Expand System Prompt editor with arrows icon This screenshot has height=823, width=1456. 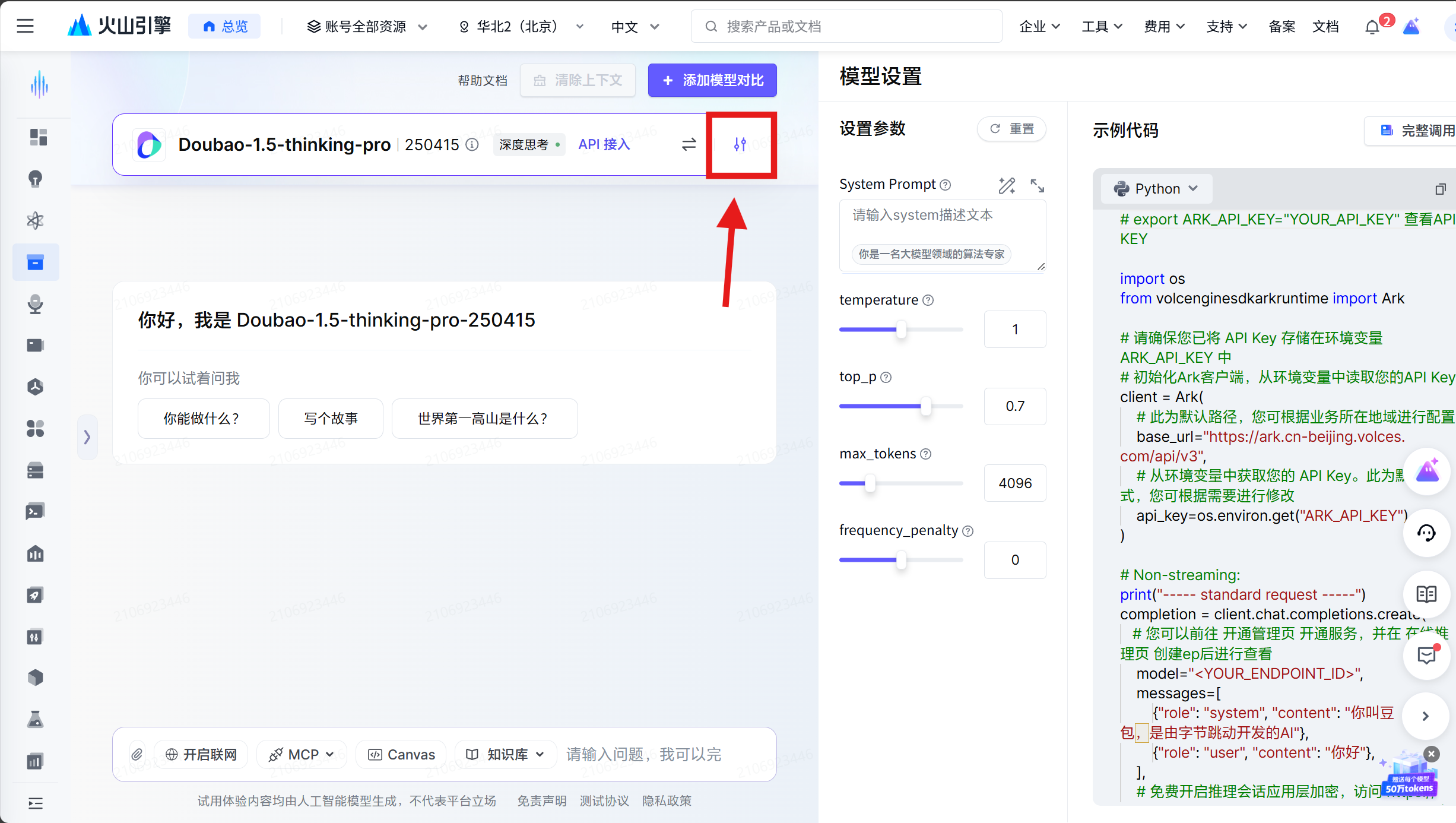pyautogui.click(x=1037, y=185)
